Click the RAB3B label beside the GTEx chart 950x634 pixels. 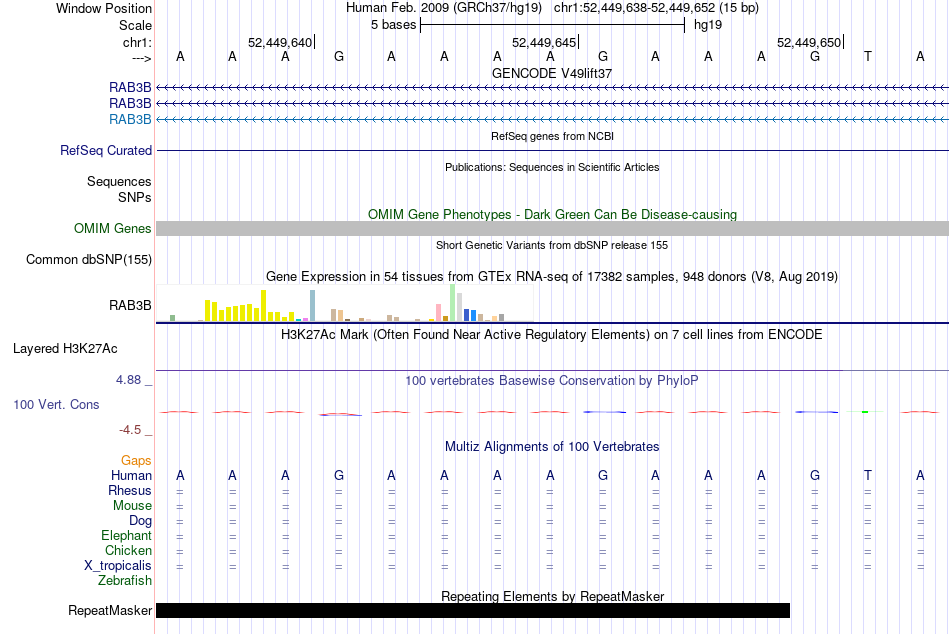point(130,305)
